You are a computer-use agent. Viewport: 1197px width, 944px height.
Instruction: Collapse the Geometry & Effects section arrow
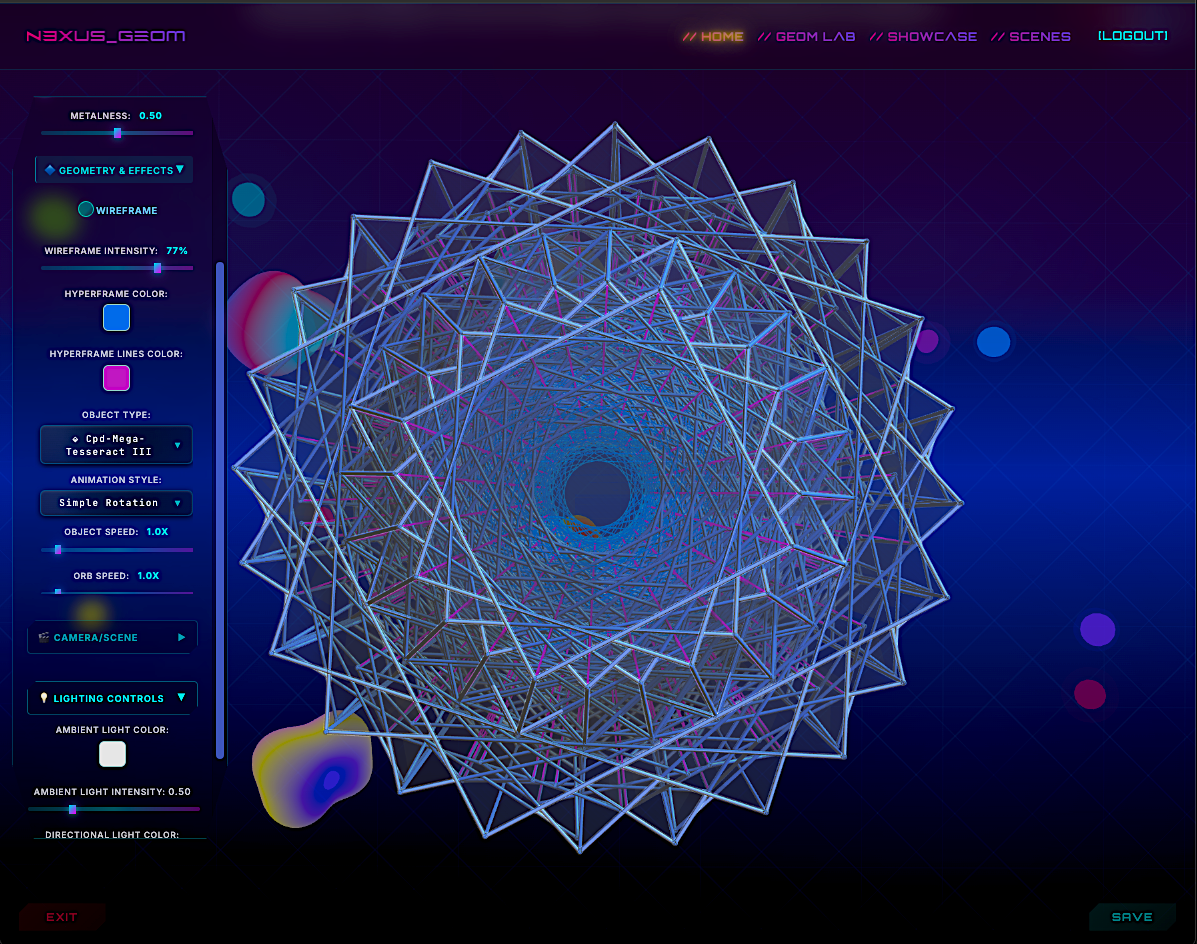(x=180, y=170)
